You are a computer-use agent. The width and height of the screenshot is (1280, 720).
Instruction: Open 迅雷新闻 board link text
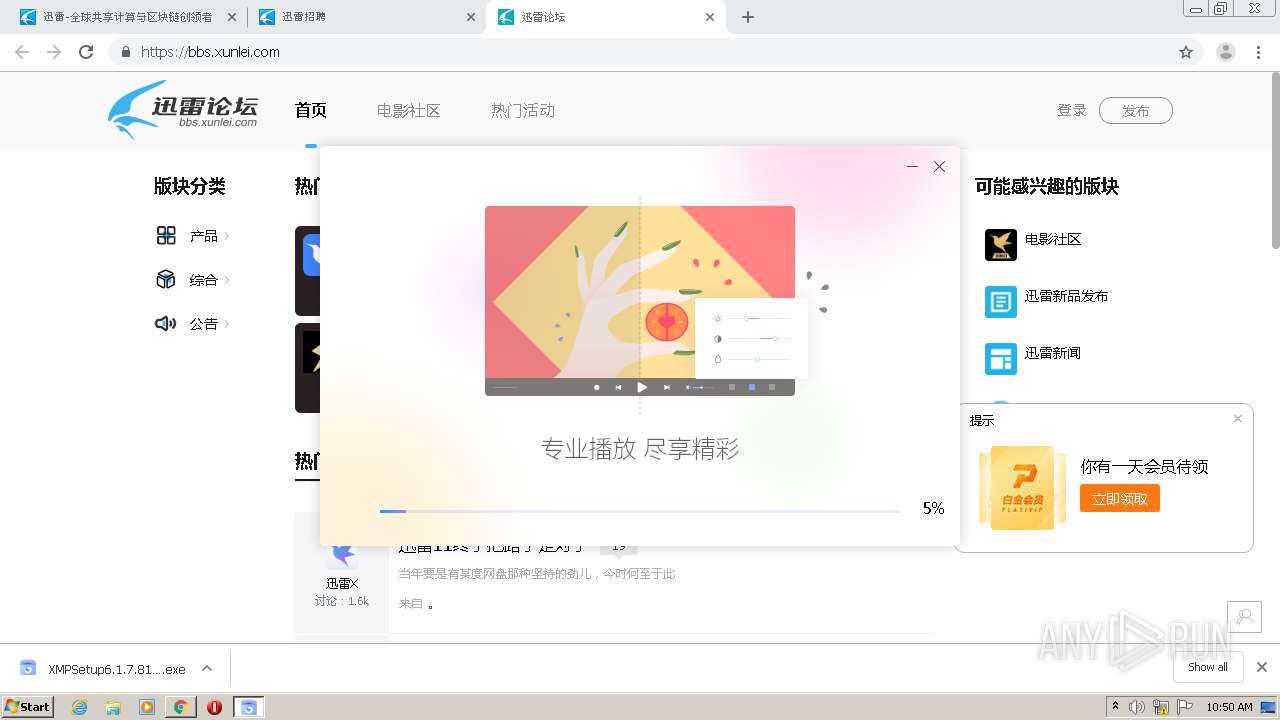tap(1053, 353)
